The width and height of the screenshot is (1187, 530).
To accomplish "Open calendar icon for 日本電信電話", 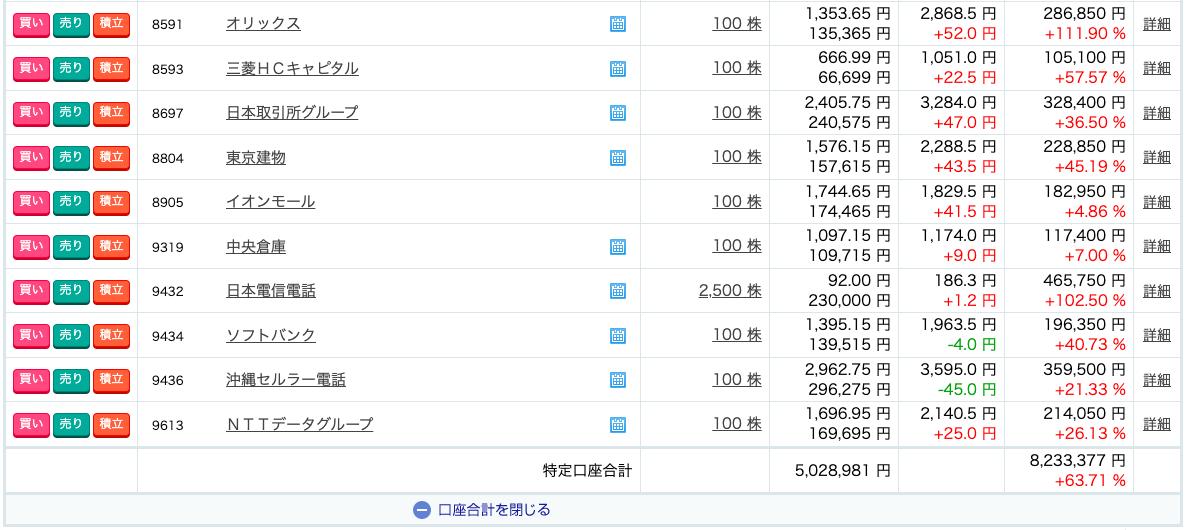I will click(618, 291).
